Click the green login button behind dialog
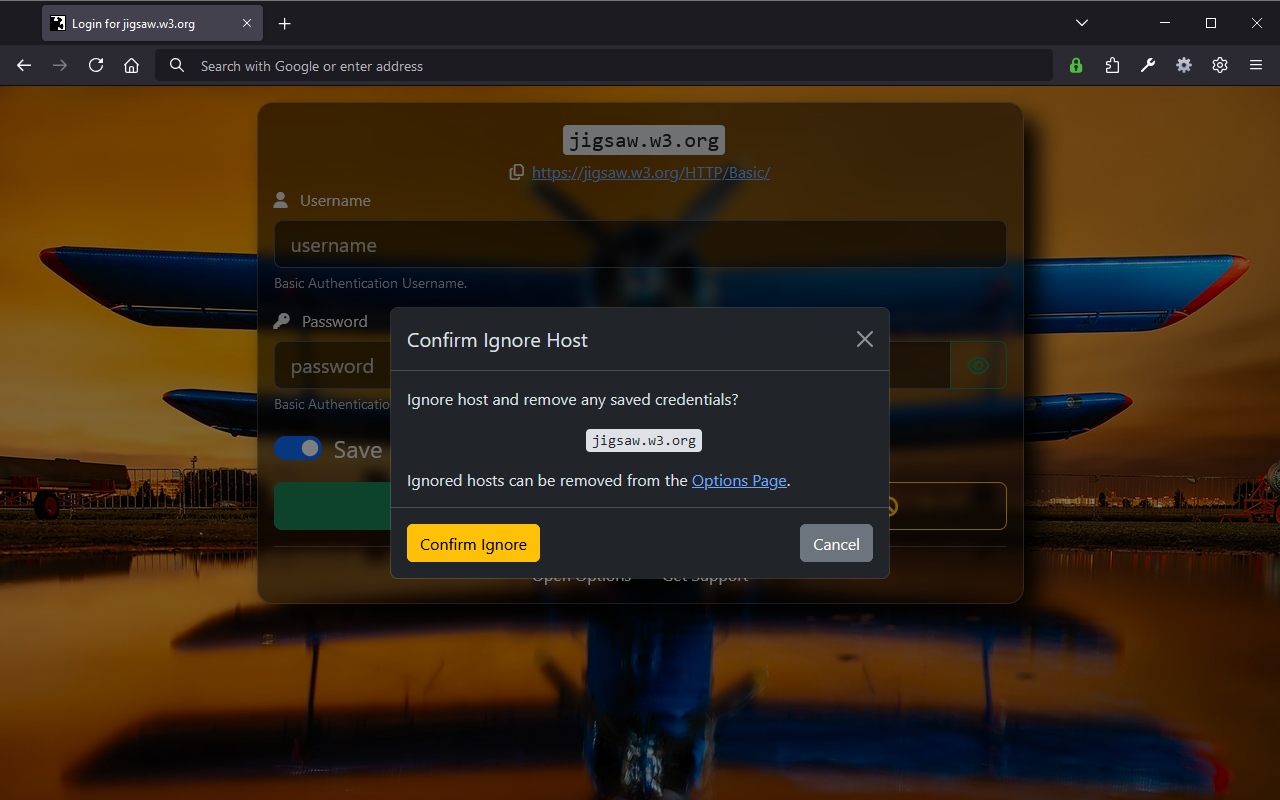Screen dimensions: 1280x800 331,506
